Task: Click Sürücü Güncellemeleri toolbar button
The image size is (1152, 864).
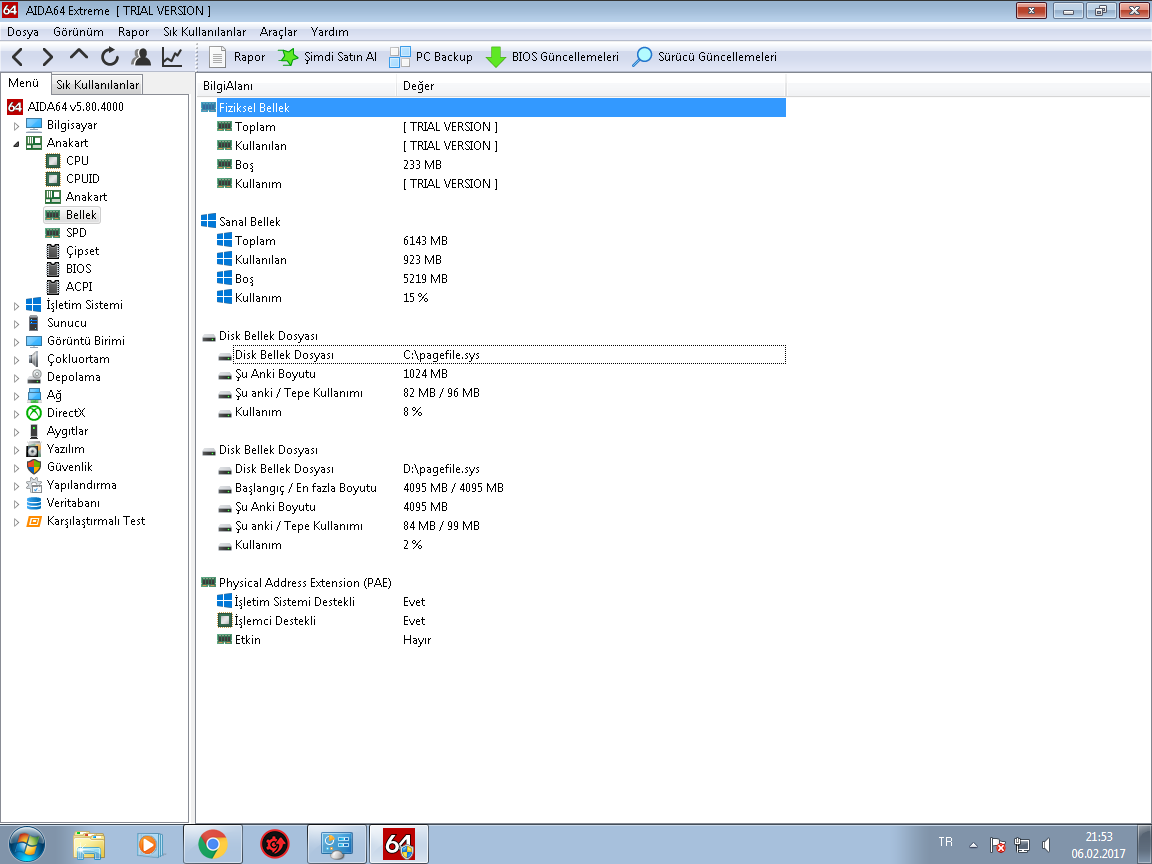Action: pos(704,57)
